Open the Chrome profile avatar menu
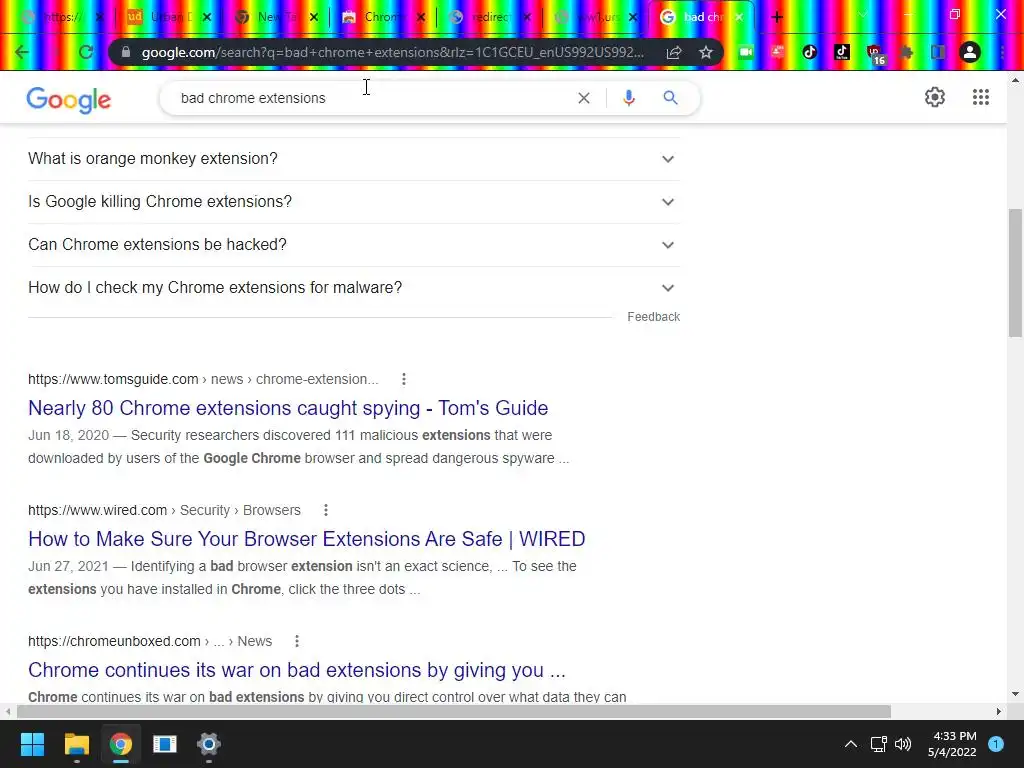 tap(970, 52)
